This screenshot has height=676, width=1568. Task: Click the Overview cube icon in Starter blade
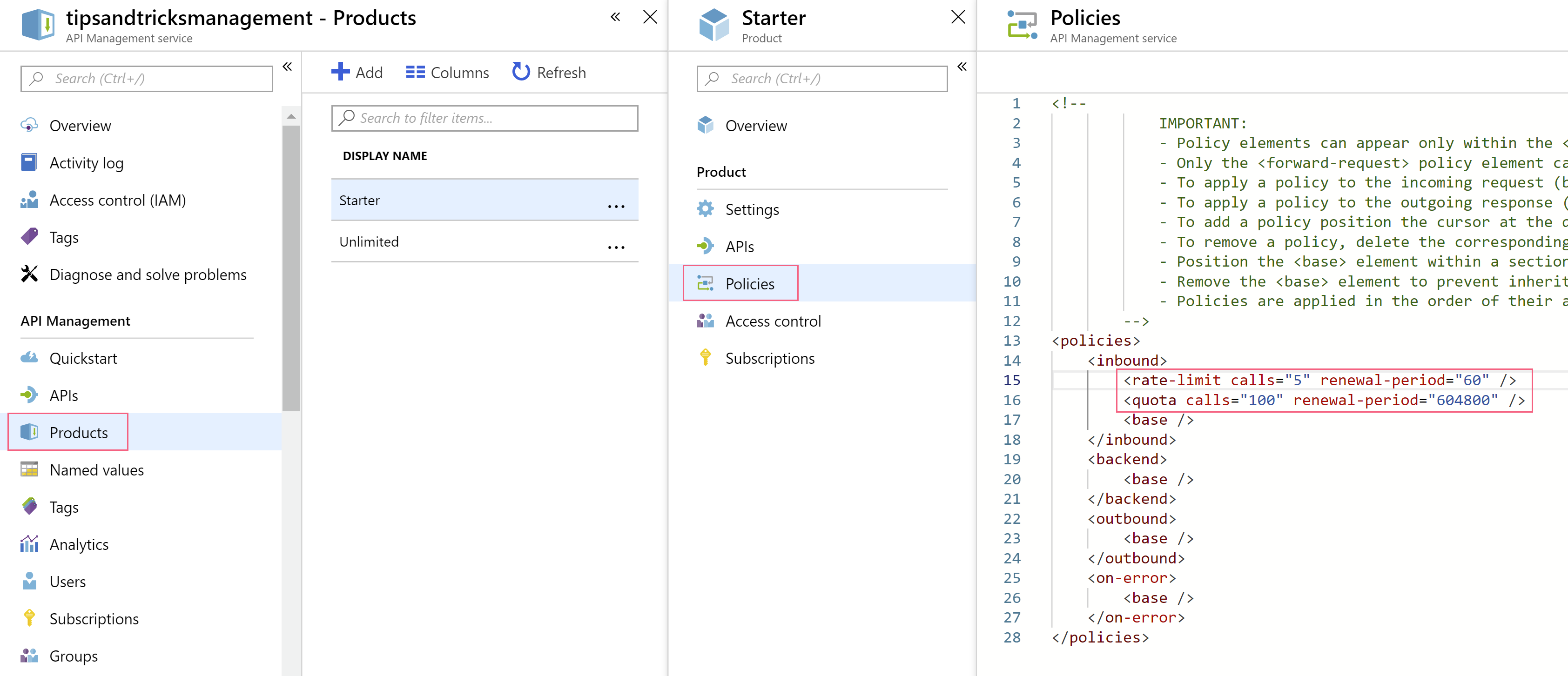[x=705, y=125]
